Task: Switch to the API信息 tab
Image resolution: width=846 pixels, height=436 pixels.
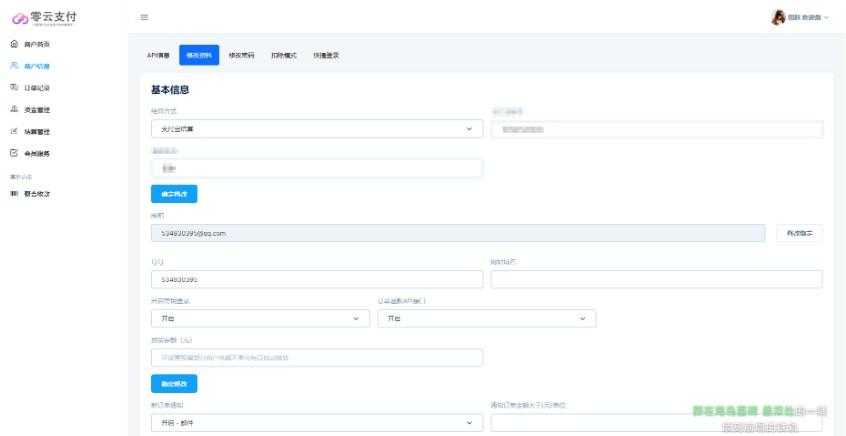Action: (x=158, y=55)
